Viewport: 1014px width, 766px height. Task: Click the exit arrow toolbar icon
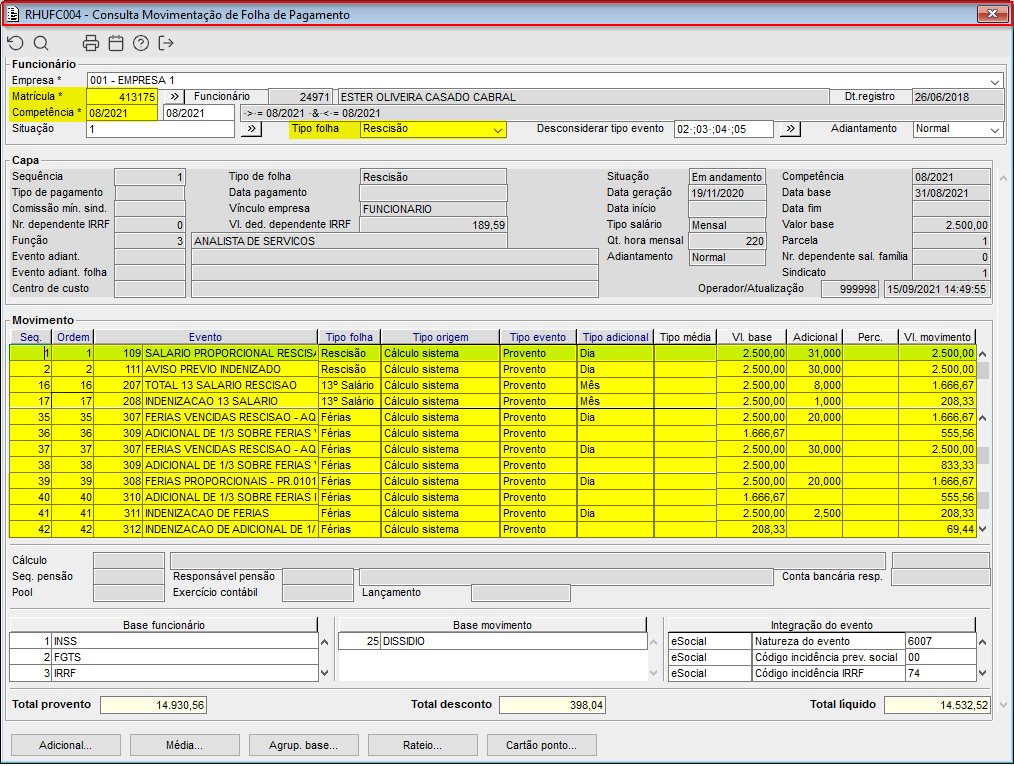click(x=166, y=43)
